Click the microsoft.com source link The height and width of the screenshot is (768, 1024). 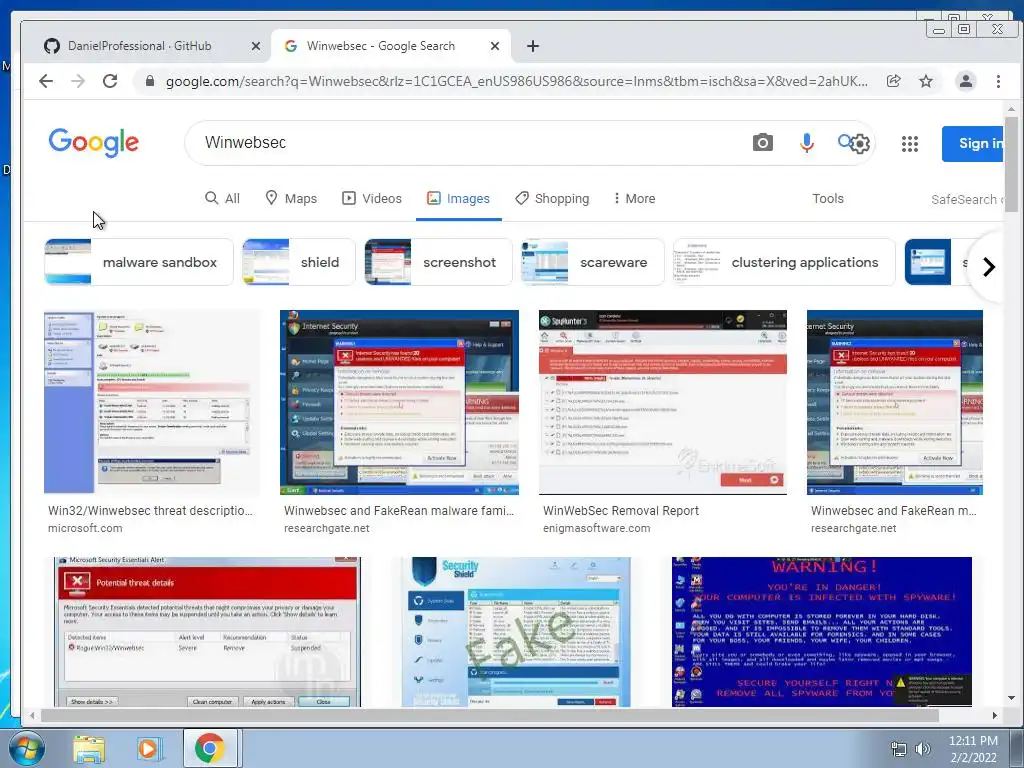[x=85, y=528]
